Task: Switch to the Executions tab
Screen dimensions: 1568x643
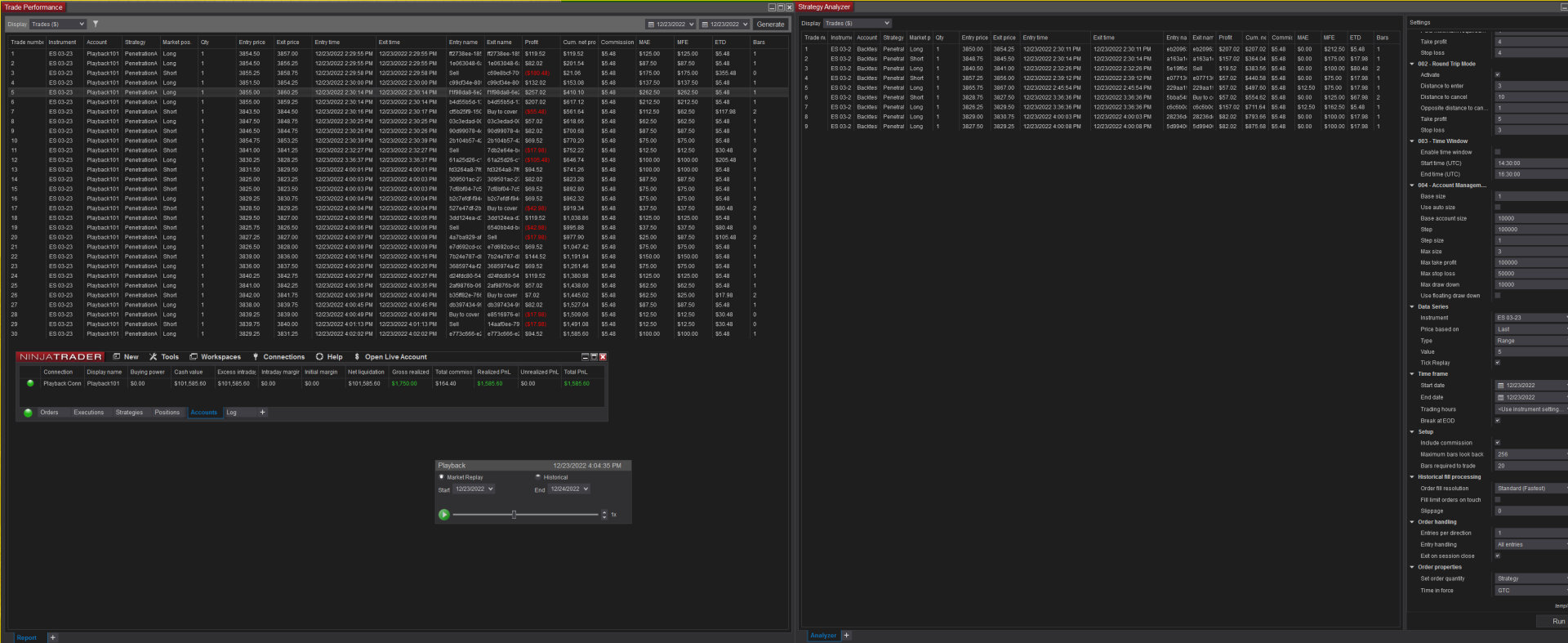Action: (x=88, y=413)
